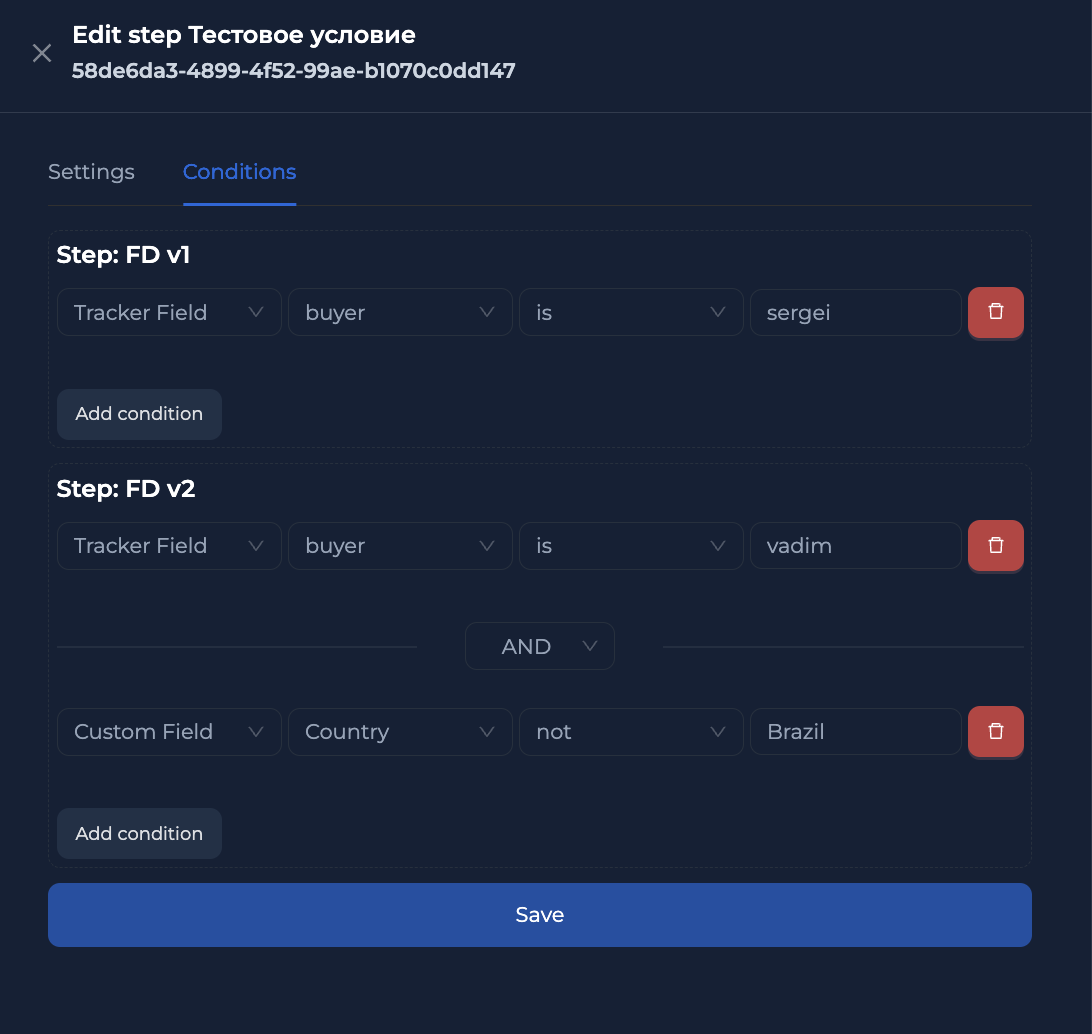Switch to the Settings tab
This screenshot has width=1092, height=1034.
[x=91, y=172]
